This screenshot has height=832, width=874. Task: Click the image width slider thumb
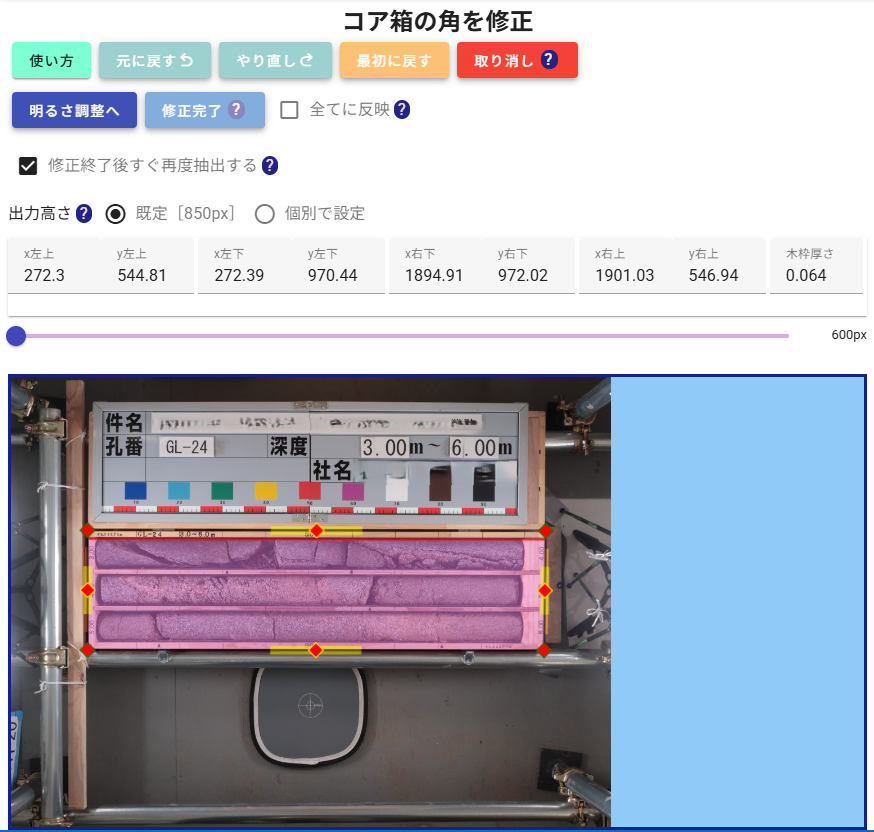click(16, 336)
